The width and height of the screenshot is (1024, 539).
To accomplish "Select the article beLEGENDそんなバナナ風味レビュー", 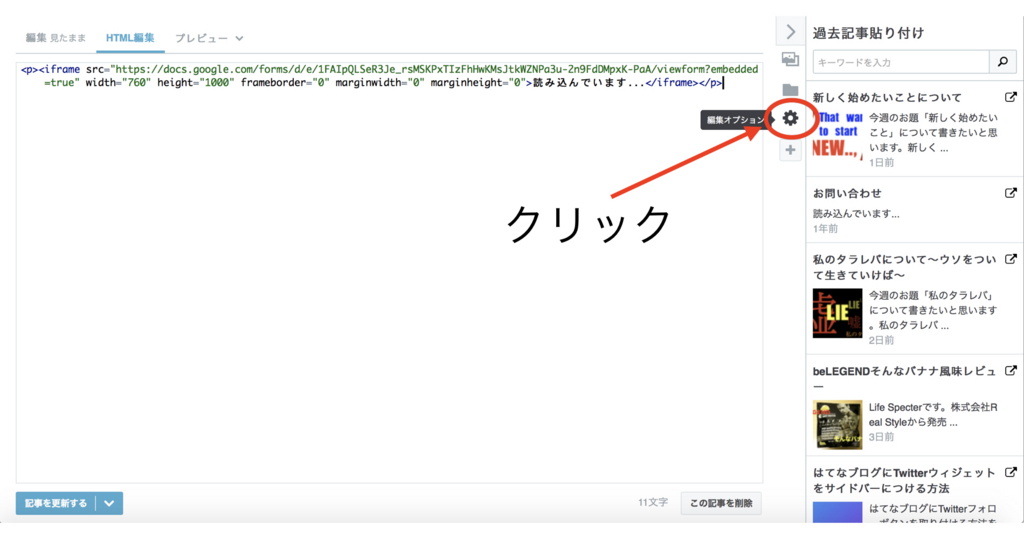I will tap(904, 378).
